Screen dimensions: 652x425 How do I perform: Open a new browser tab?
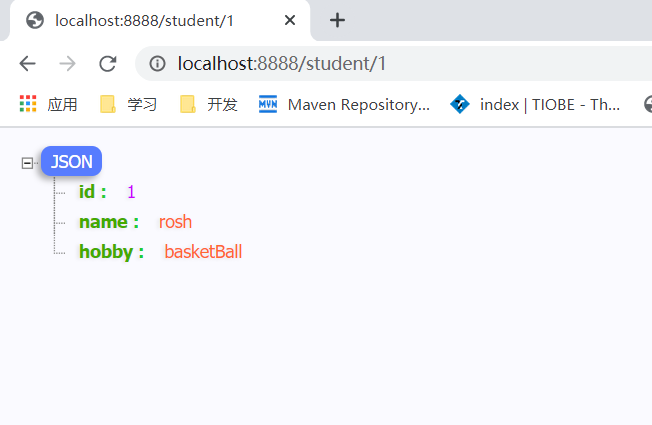click(337, 20)
